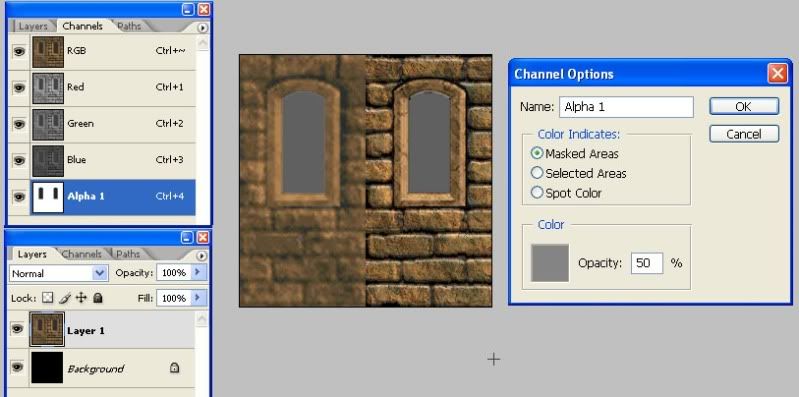The height and width of the screenshot is (397, 799).
Task: Cancel the Channel Options dialog
Action: click(x=743, y=134)
